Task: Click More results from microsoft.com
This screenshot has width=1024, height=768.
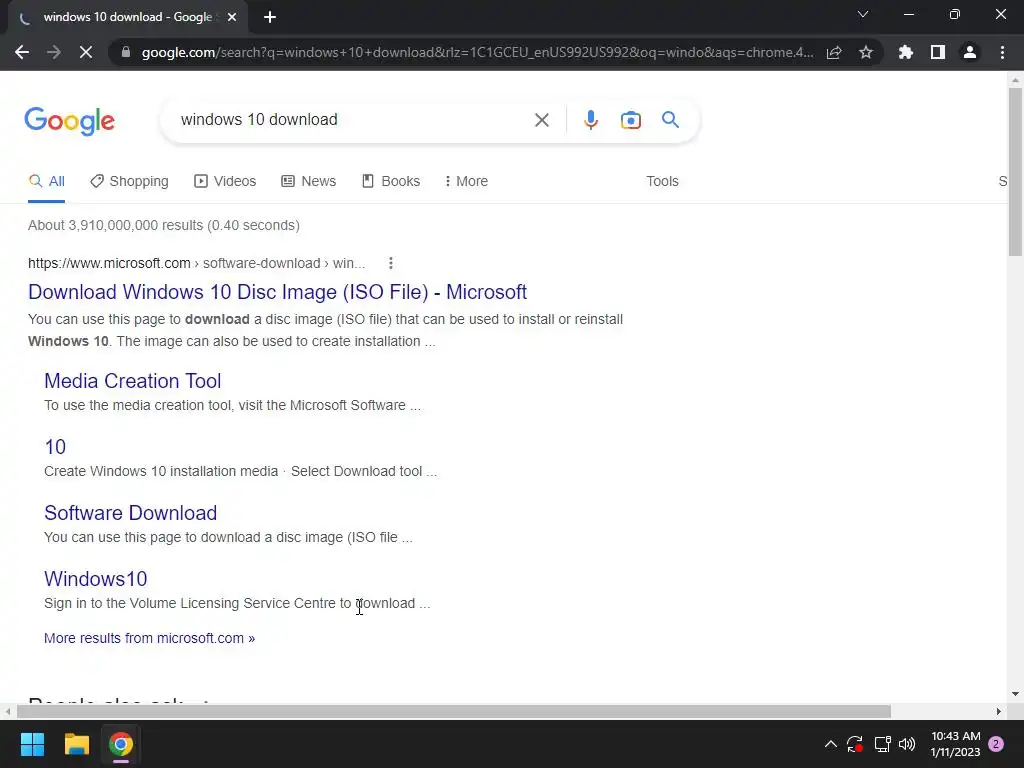Action: 150,638
